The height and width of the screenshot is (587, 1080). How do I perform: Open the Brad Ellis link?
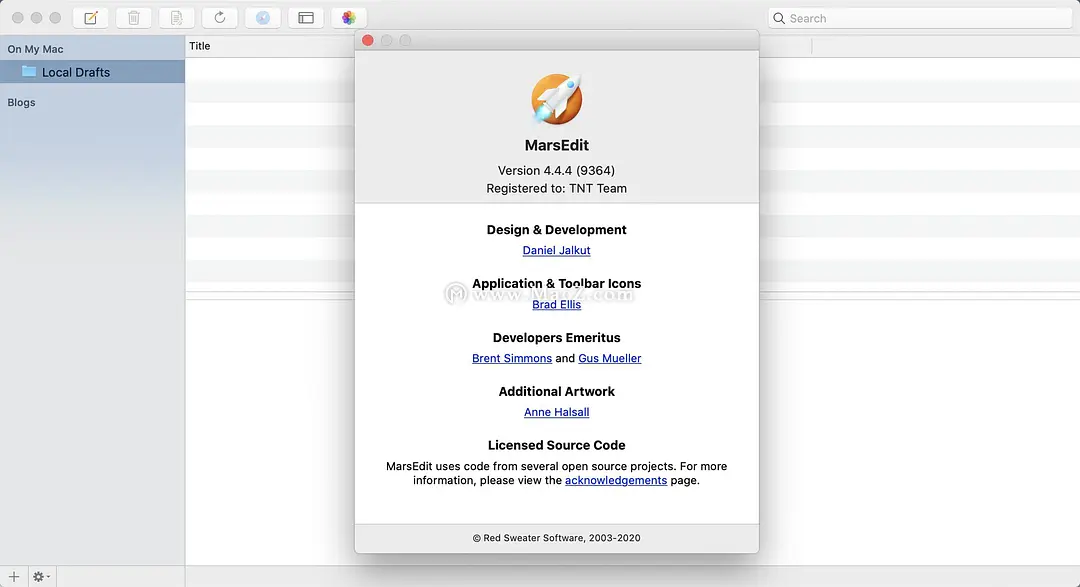[x=557, y=305]
